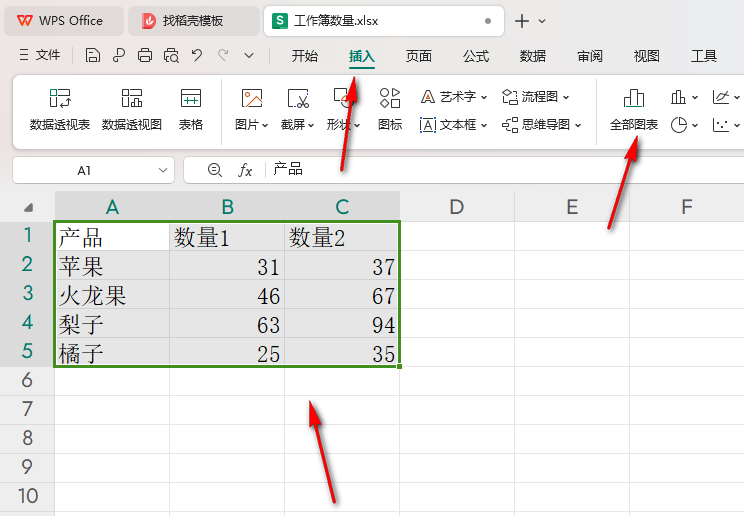The height and width of the screenshot is (516, 744).
Task: Open the WPS Office home tab
Action: [64, 21]
